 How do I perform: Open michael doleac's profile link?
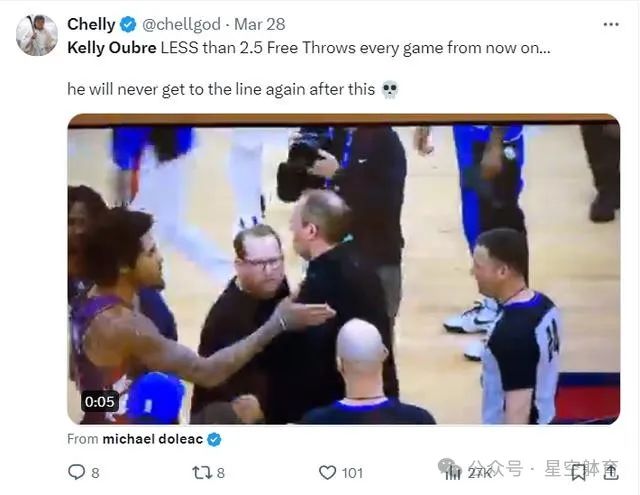153,439
